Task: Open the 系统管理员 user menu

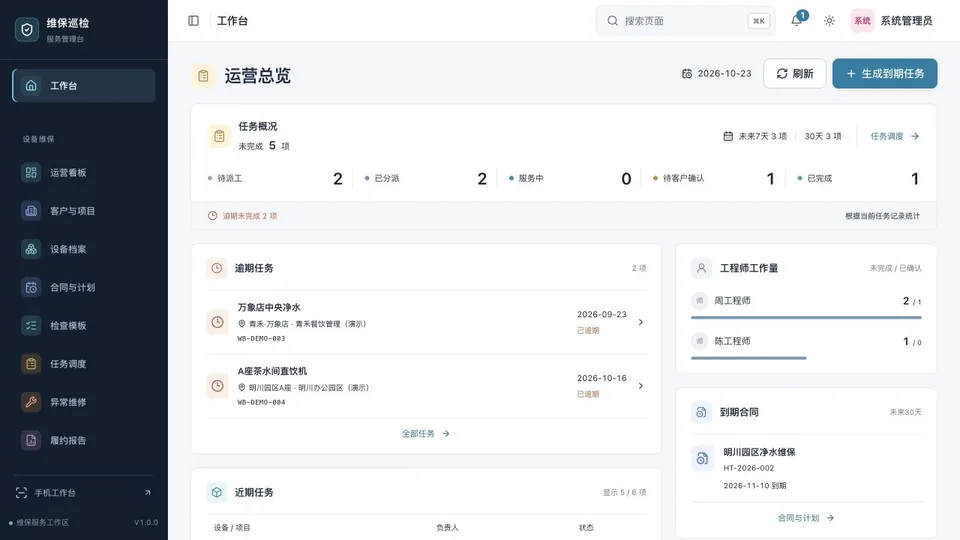Action: tap(892, 21)
